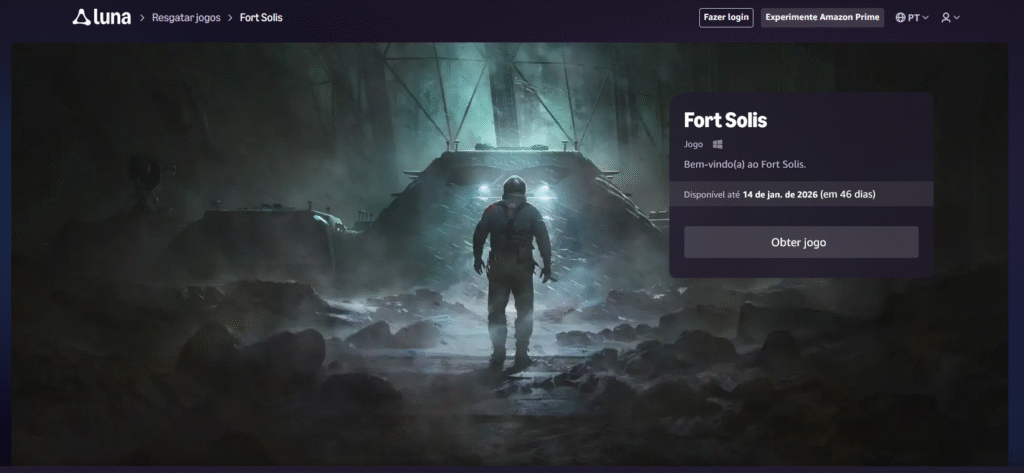Open Experimente Amazon Prime offer
This screenshot has width=1024, height=473.
point(822,18)
